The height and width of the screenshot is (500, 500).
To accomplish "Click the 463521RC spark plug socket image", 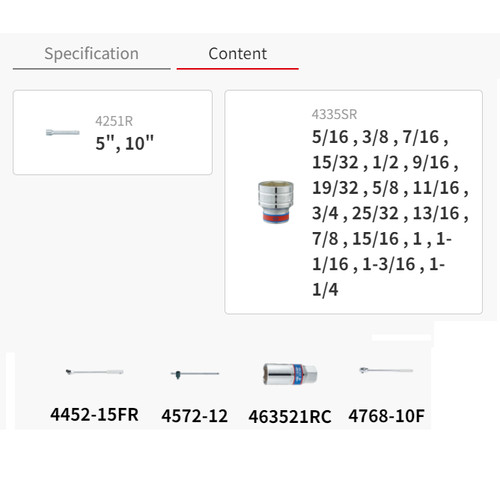I will [290, 374].
